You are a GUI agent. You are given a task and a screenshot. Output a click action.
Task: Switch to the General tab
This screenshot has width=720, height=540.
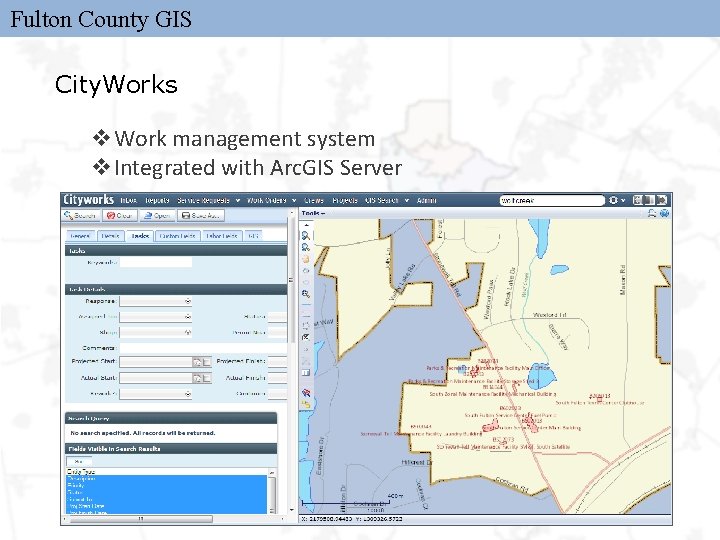point(80,236)
